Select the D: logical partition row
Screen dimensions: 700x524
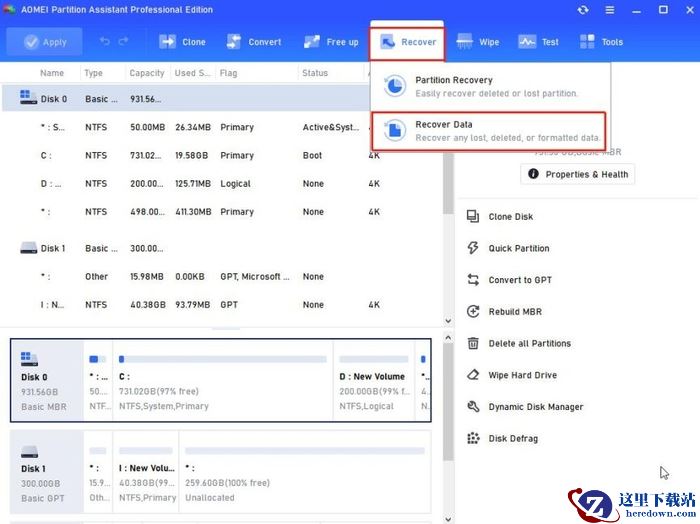tap(221, 183)
